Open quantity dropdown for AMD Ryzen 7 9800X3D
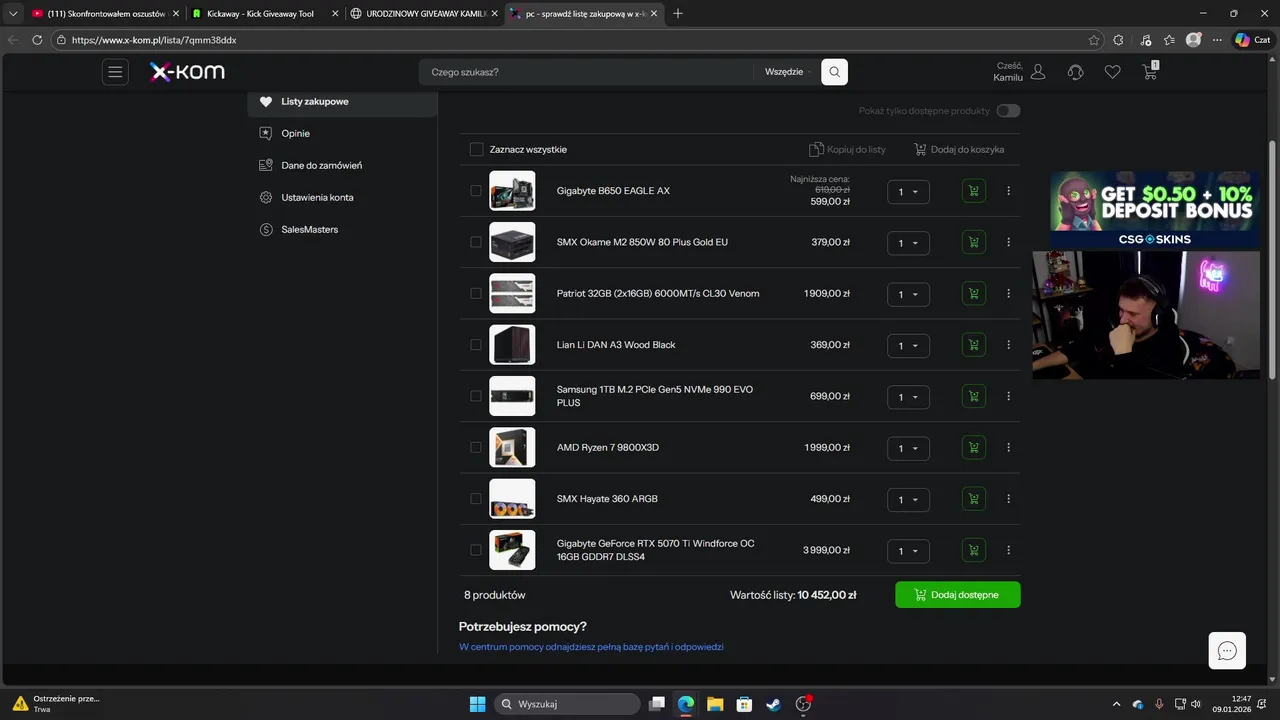 click(908, 449)
